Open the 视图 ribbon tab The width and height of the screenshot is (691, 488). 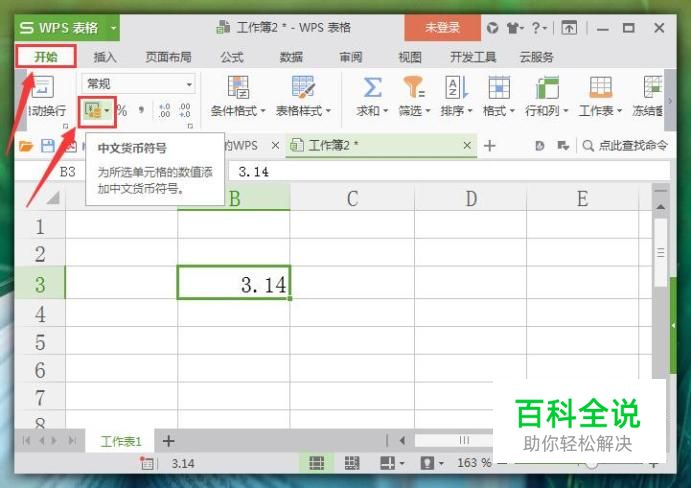tap(410, 57)
